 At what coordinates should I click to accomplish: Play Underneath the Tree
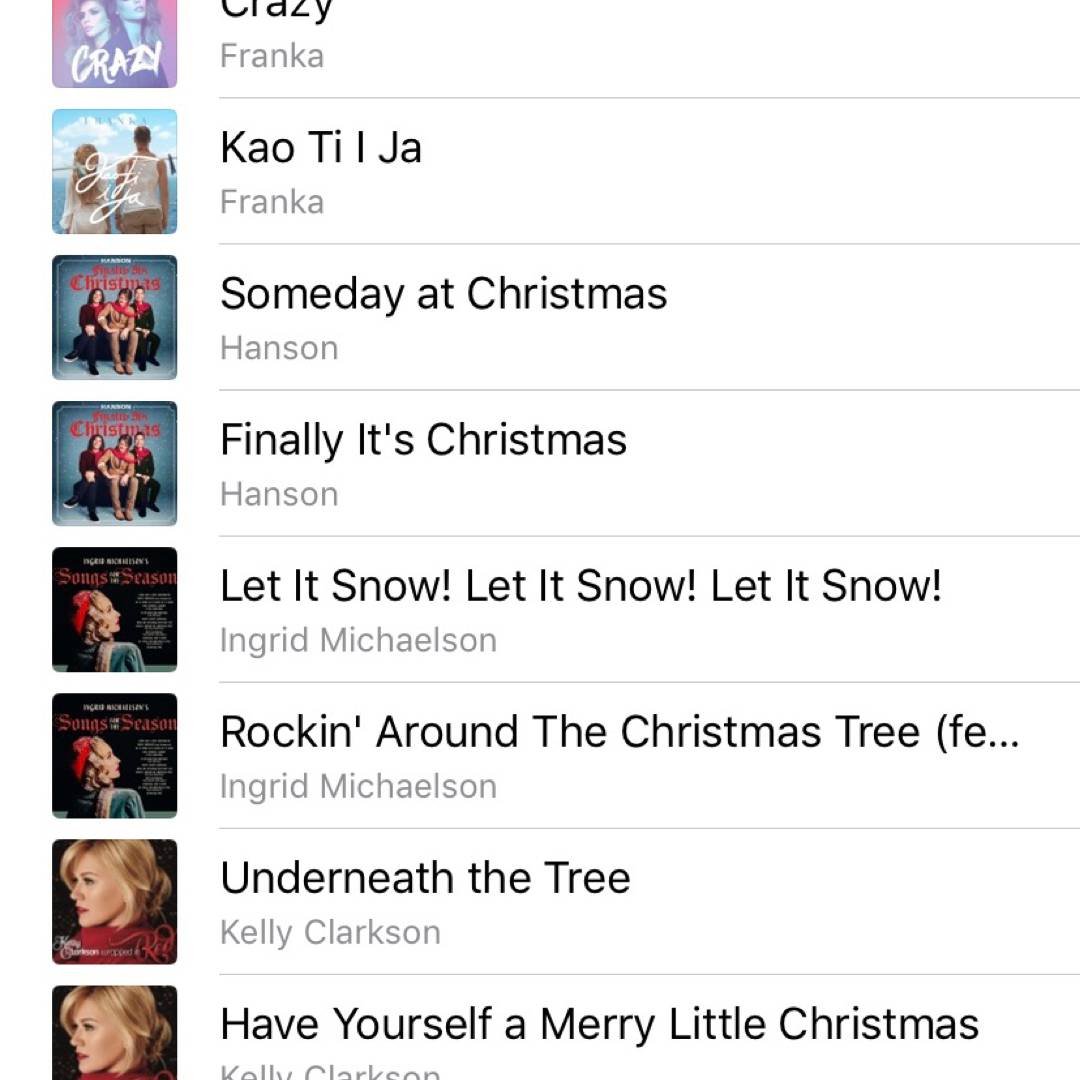click(x=425, y=878)
